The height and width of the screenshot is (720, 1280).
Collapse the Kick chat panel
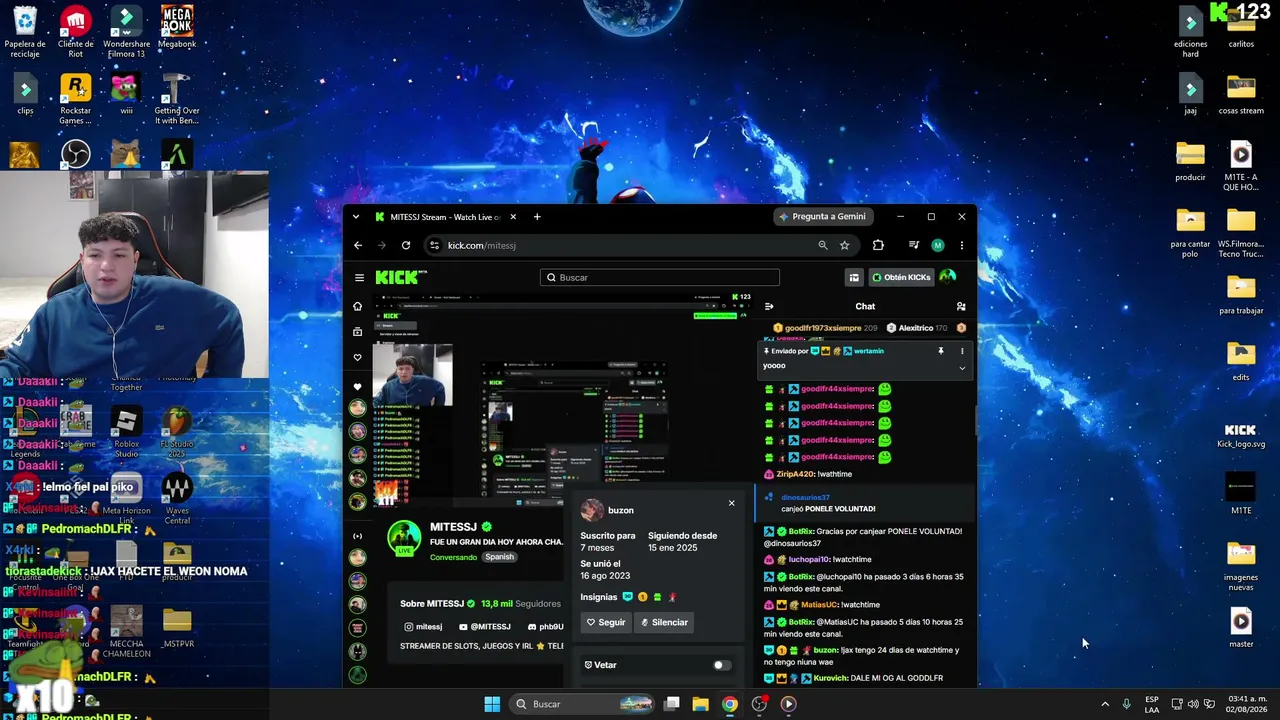pos(769,306)
